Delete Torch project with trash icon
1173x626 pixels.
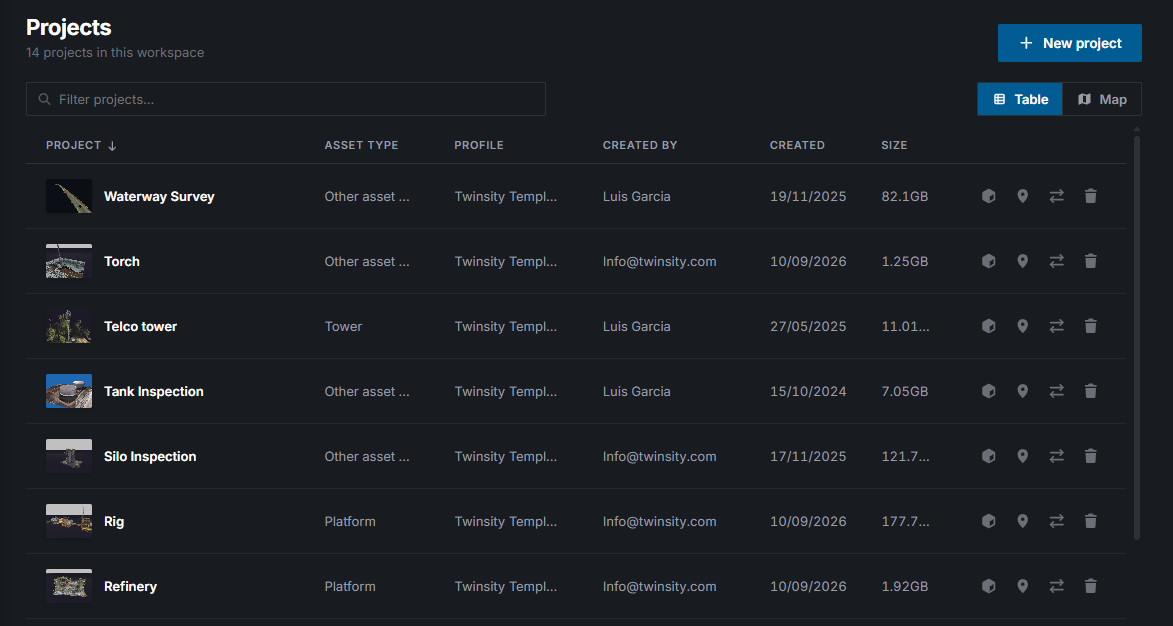click(x=1091, y=261)
